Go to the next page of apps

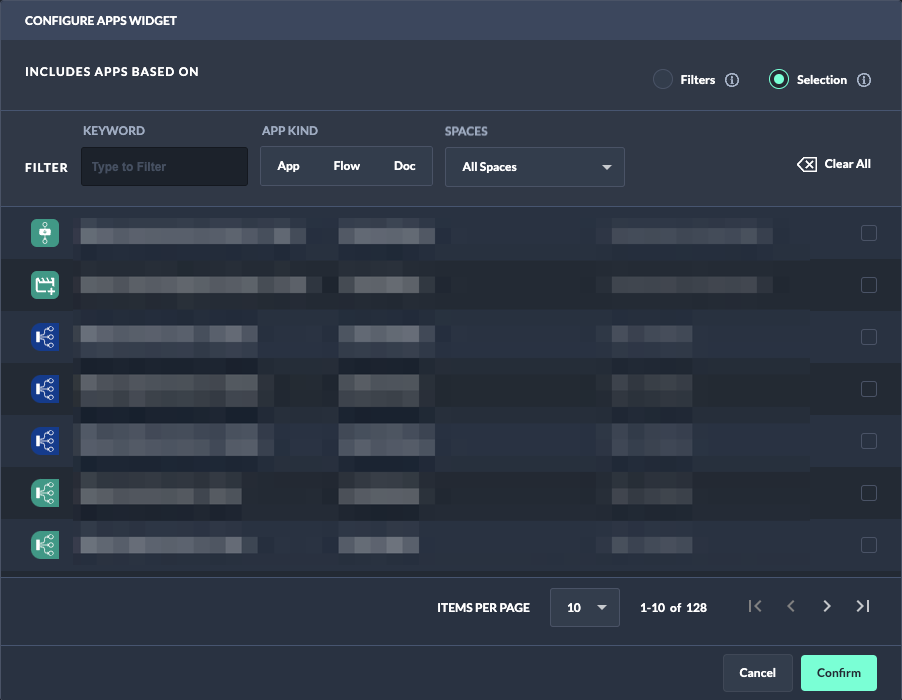click(827, 606)
